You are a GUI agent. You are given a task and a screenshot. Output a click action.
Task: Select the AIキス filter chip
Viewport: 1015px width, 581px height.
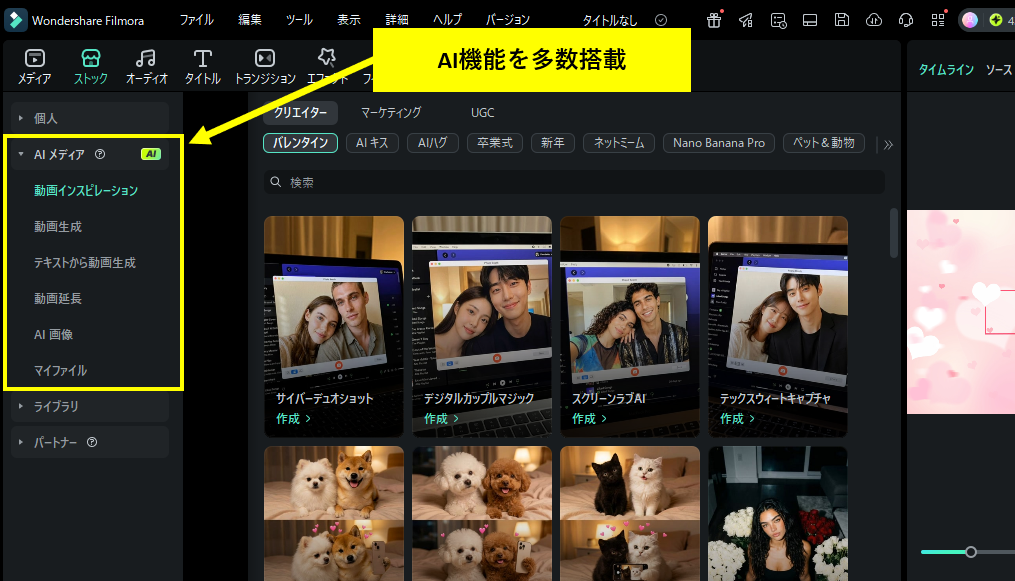click(373, 143)
